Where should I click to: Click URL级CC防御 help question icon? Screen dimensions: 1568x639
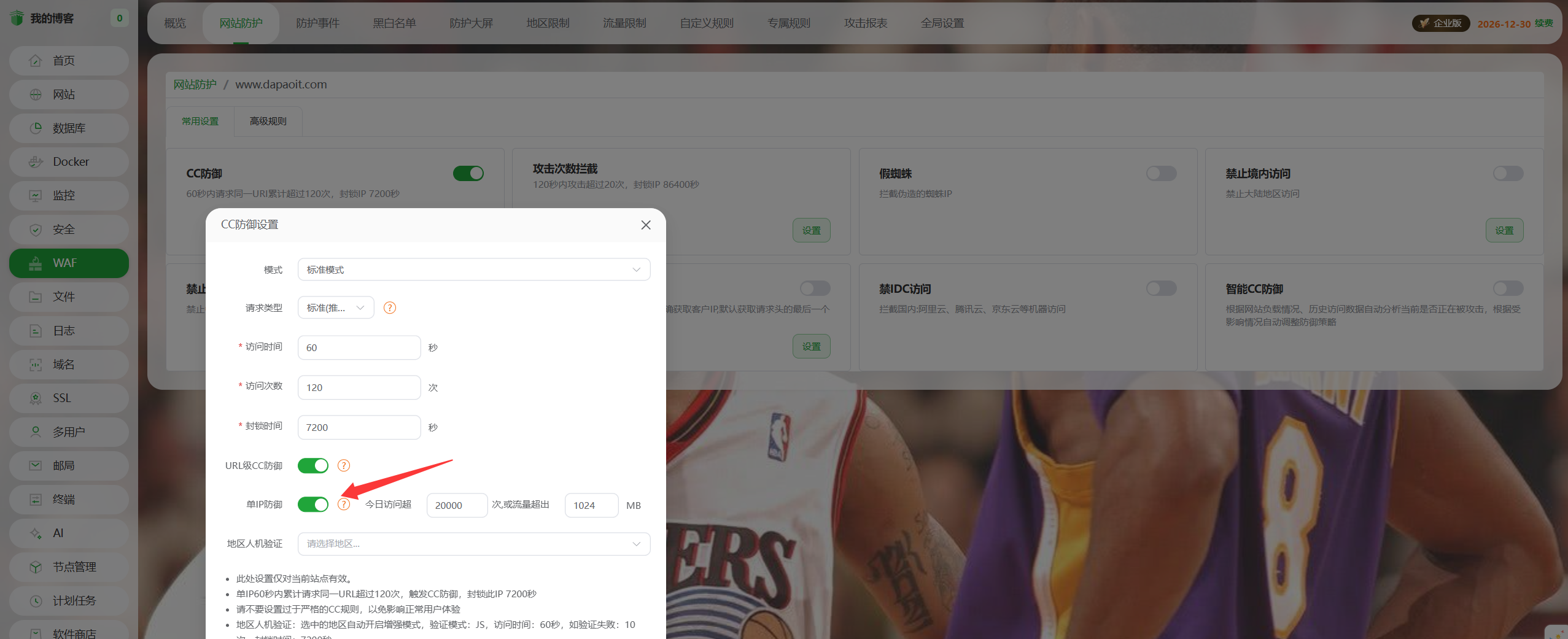pyautogui.click(x=344, y=466)
